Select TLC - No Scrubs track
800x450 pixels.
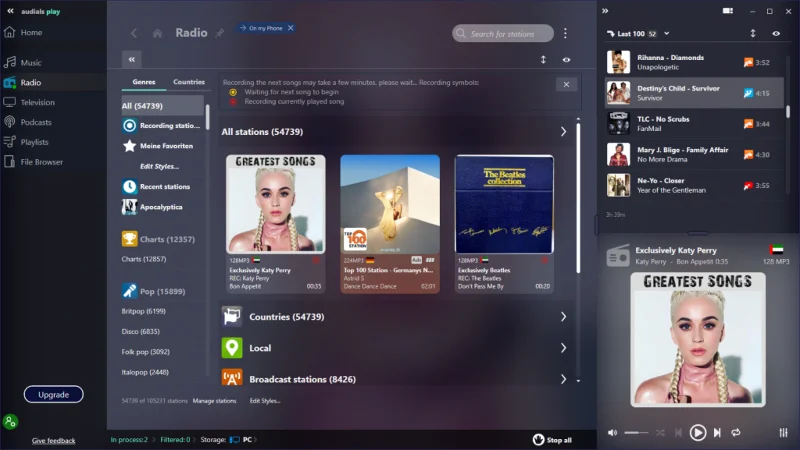point(694,123)
